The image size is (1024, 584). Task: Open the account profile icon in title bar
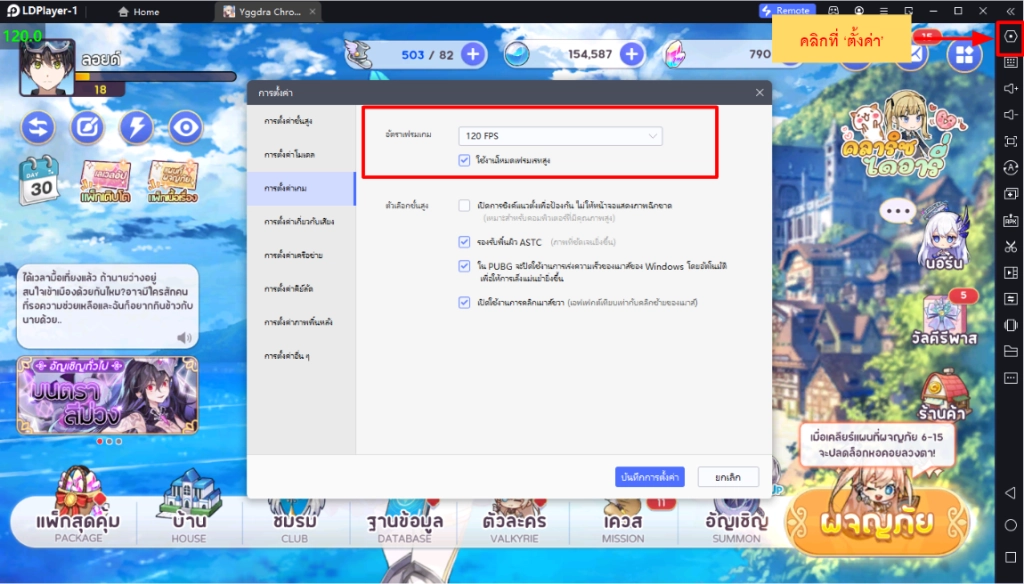859,11
